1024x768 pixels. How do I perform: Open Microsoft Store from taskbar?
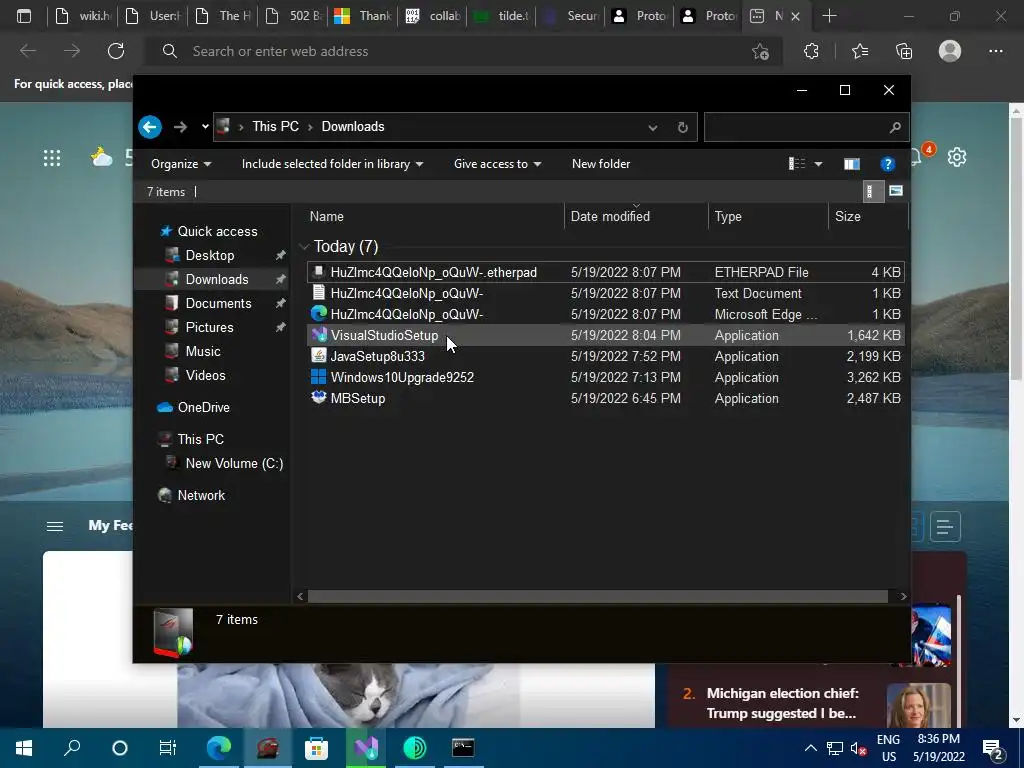[316, 748]
